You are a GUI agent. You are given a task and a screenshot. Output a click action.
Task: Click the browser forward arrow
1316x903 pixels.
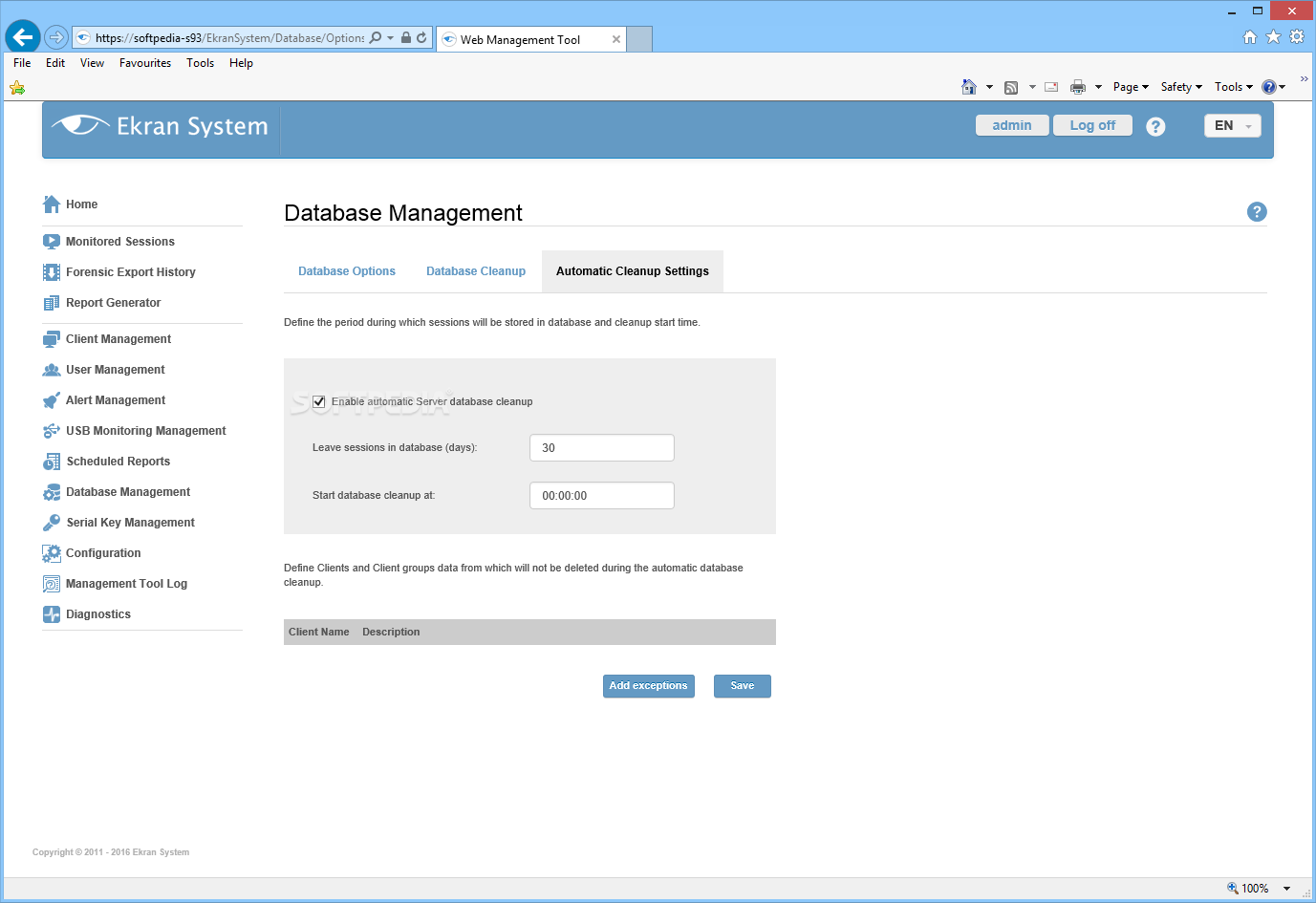[x=56, y=37]
